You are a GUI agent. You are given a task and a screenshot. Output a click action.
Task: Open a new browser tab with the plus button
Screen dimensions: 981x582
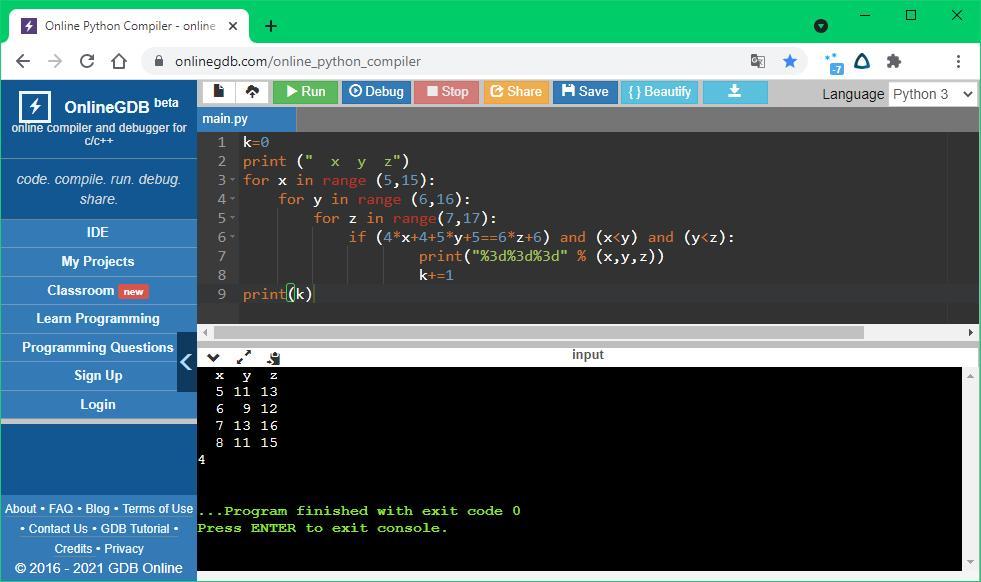(x=271, y=26)
